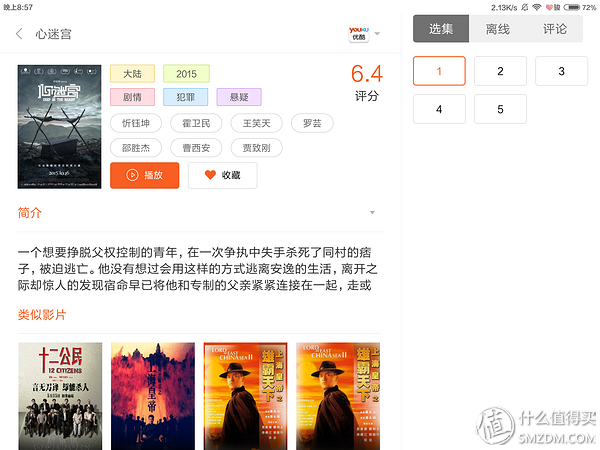Tap the battery icon in status bar
Image resolution: width=600 pixels, height=450 pixels.
(x=573, y=7)
